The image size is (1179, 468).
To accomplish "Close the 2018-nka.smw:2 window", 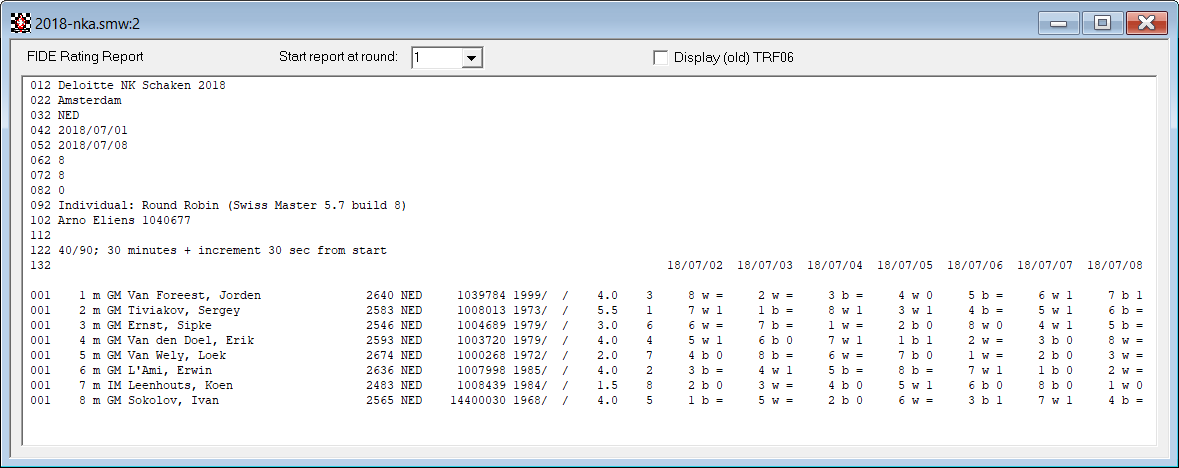I will 1146,23.
